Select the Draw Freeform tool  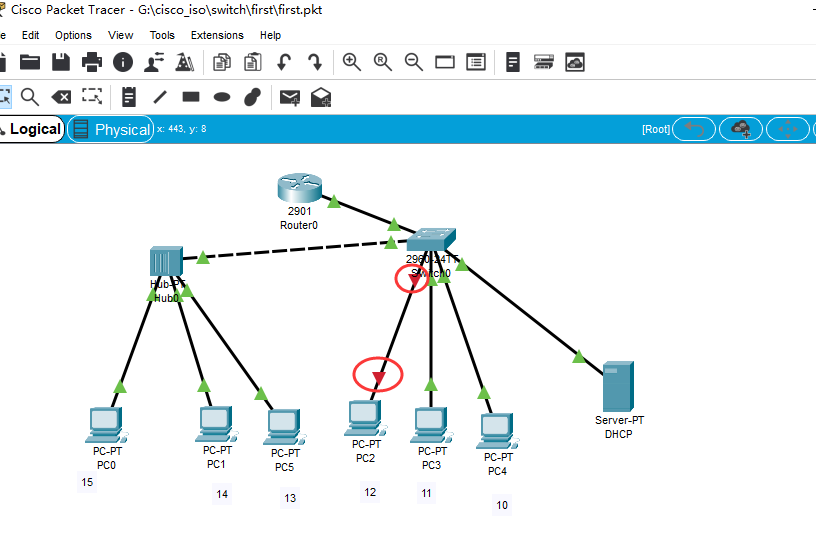pos(252,97)
